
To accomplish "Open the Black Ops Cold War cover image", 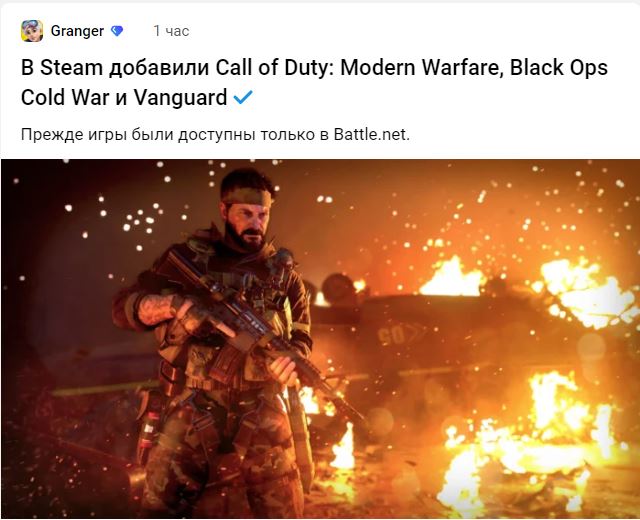I will click(x=320, y=339).
